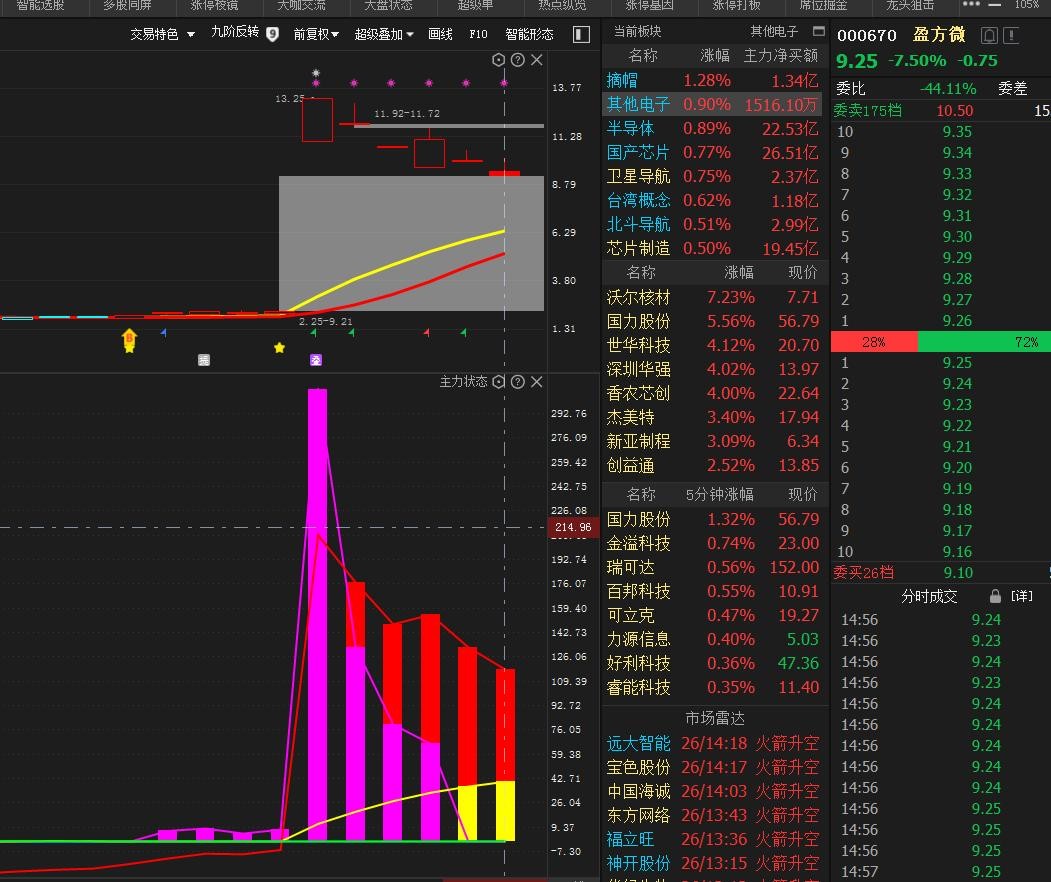Open the 多股同屏 tab
This screenshot has height=882, width=1051.
coord(127,5)
